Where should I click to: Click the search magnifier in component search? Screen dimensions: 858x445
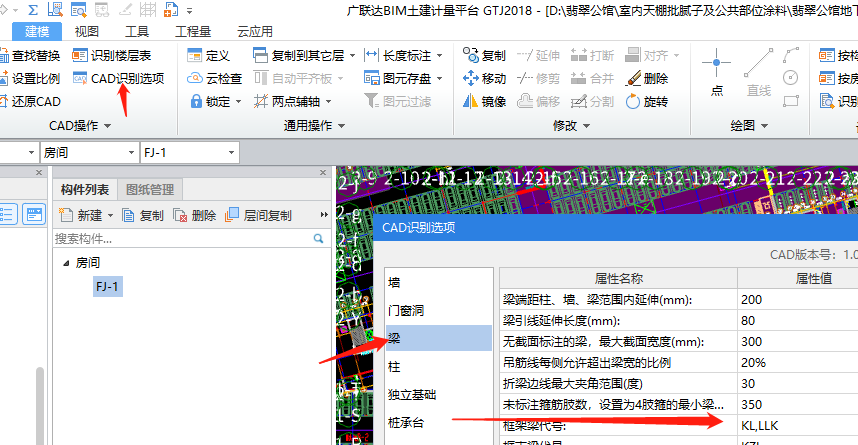coord(318,239)
